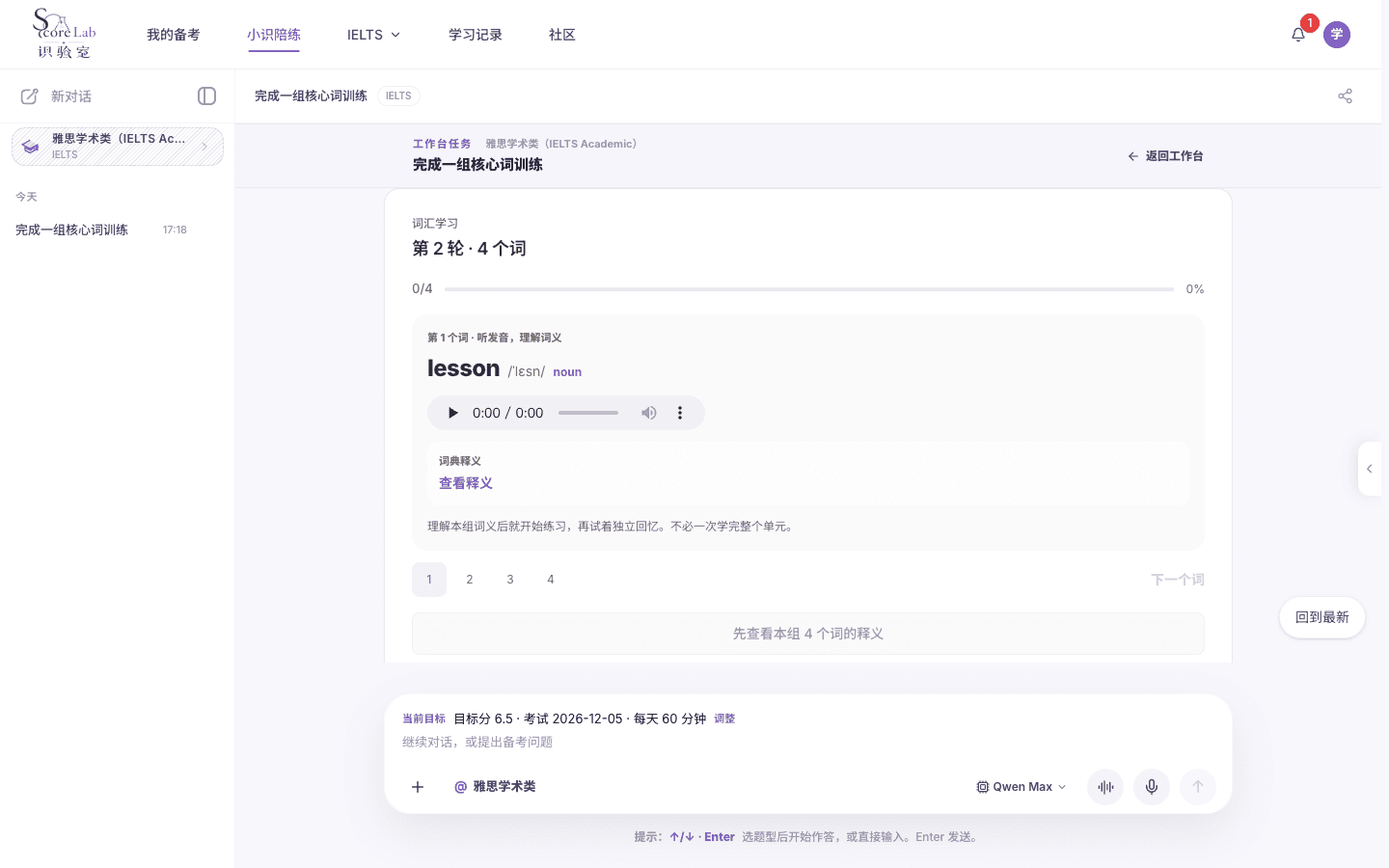Click the voice waveform button

[1105, 787]
